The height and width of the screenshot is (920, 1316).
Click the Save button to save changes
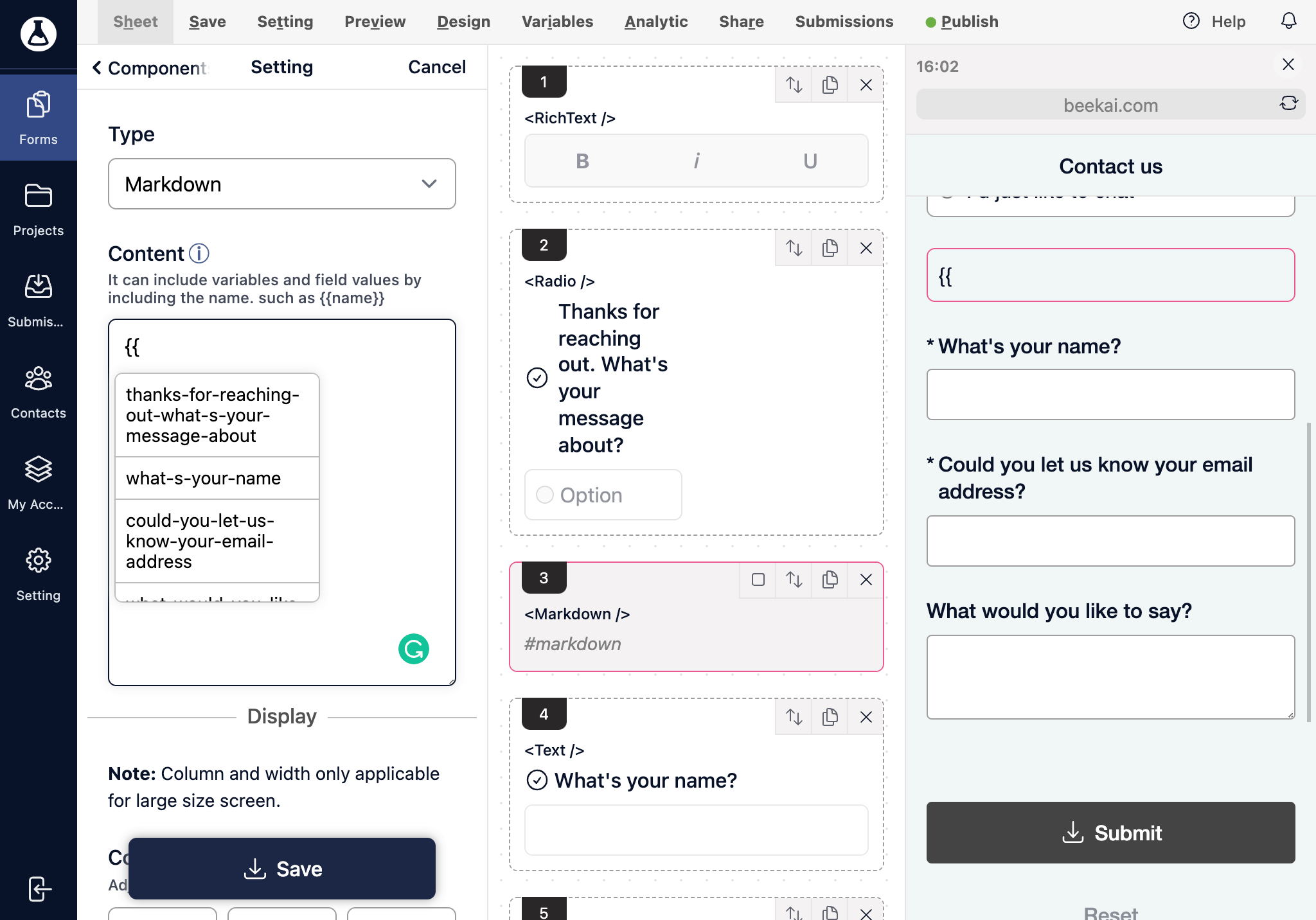[282, 868]
